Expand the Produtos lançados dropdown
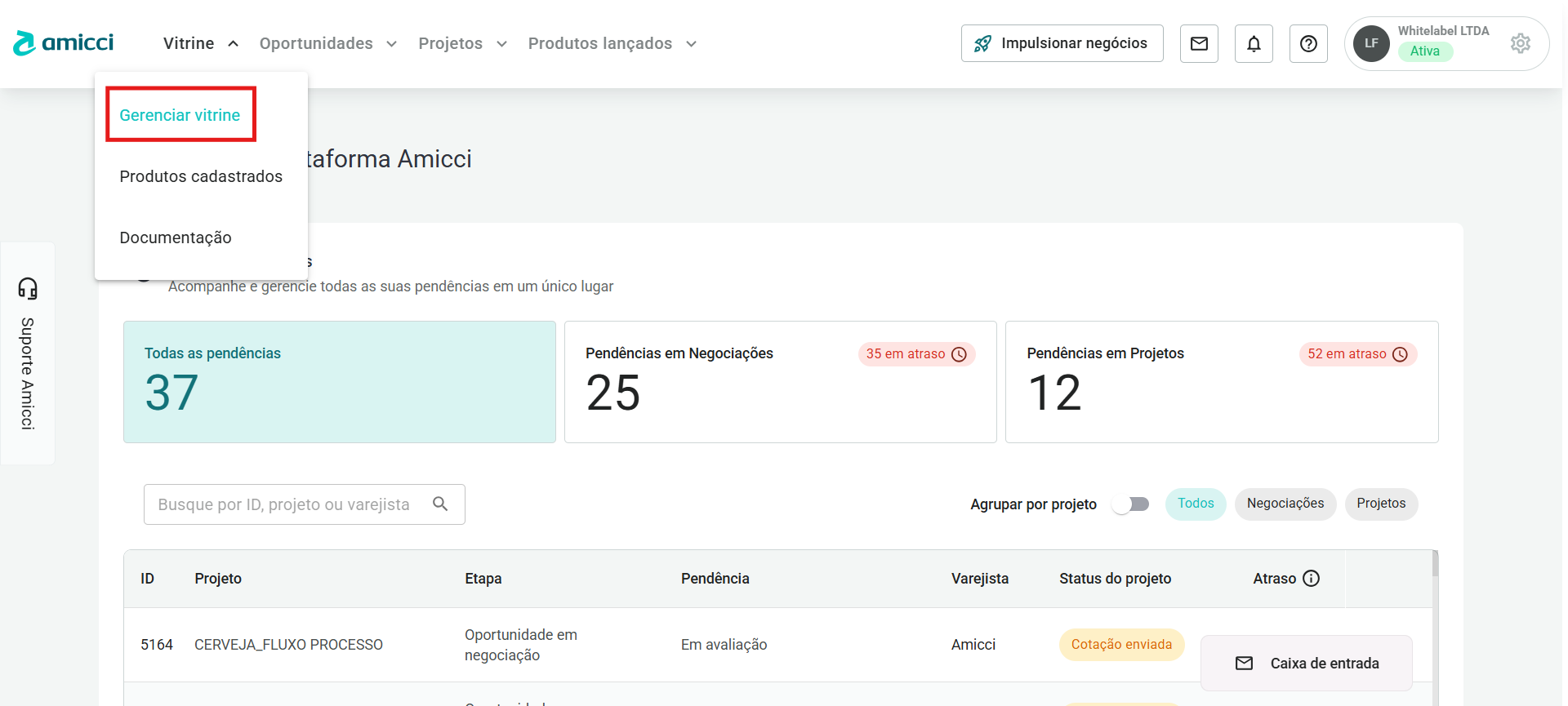Image resolution: width=1568 pixels, height=706 pixels. tap(612, 43)
